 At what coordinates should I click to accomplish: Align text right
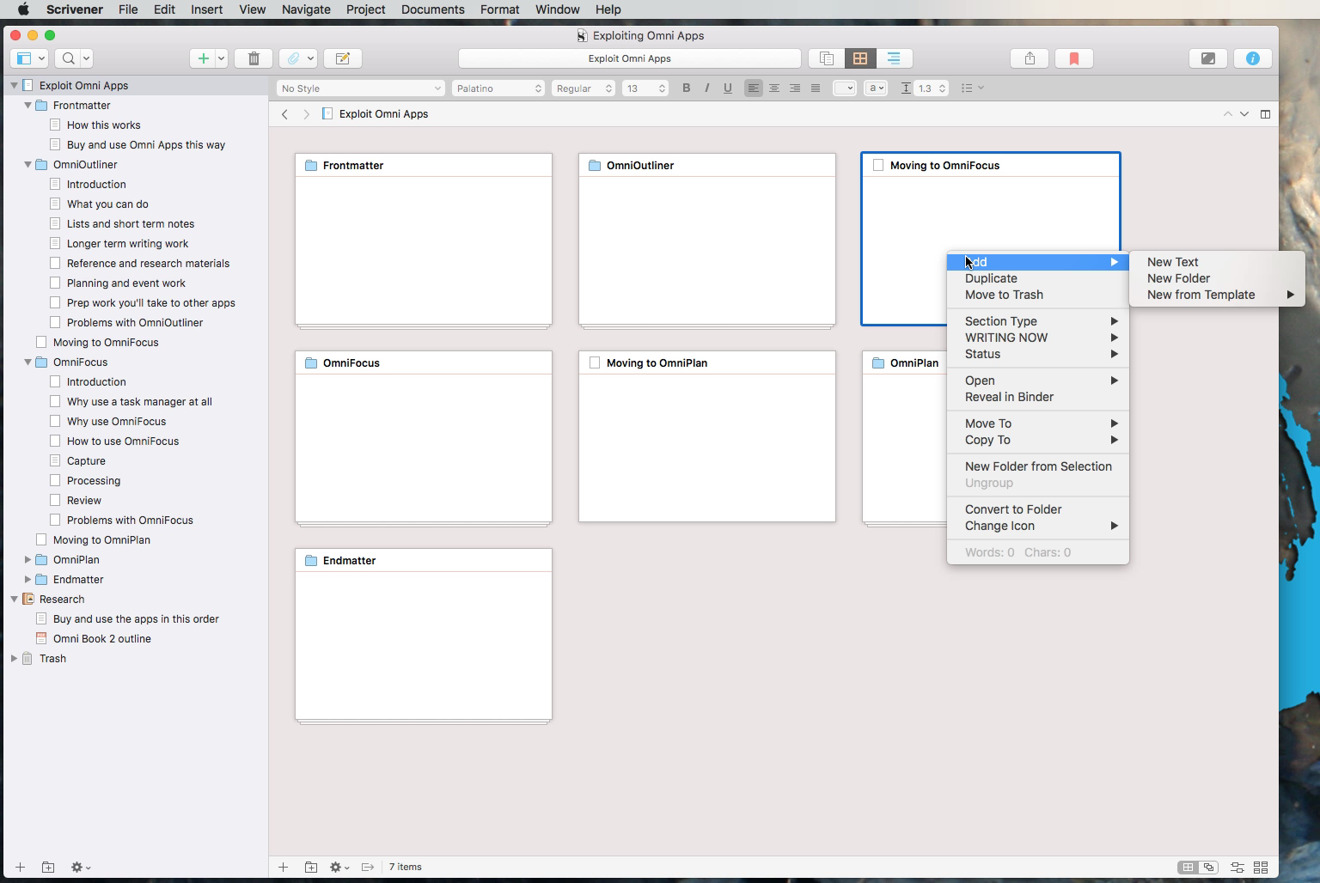tap(795, 88)
